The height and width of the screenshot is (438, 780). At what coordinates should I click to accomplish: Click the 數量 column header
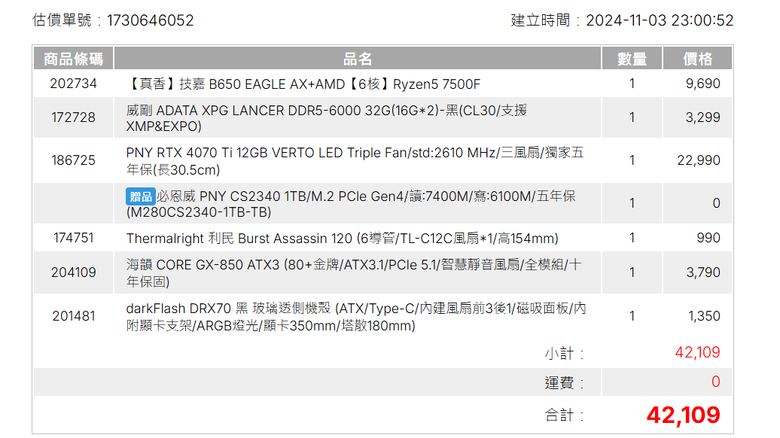(x=632, y=59)
